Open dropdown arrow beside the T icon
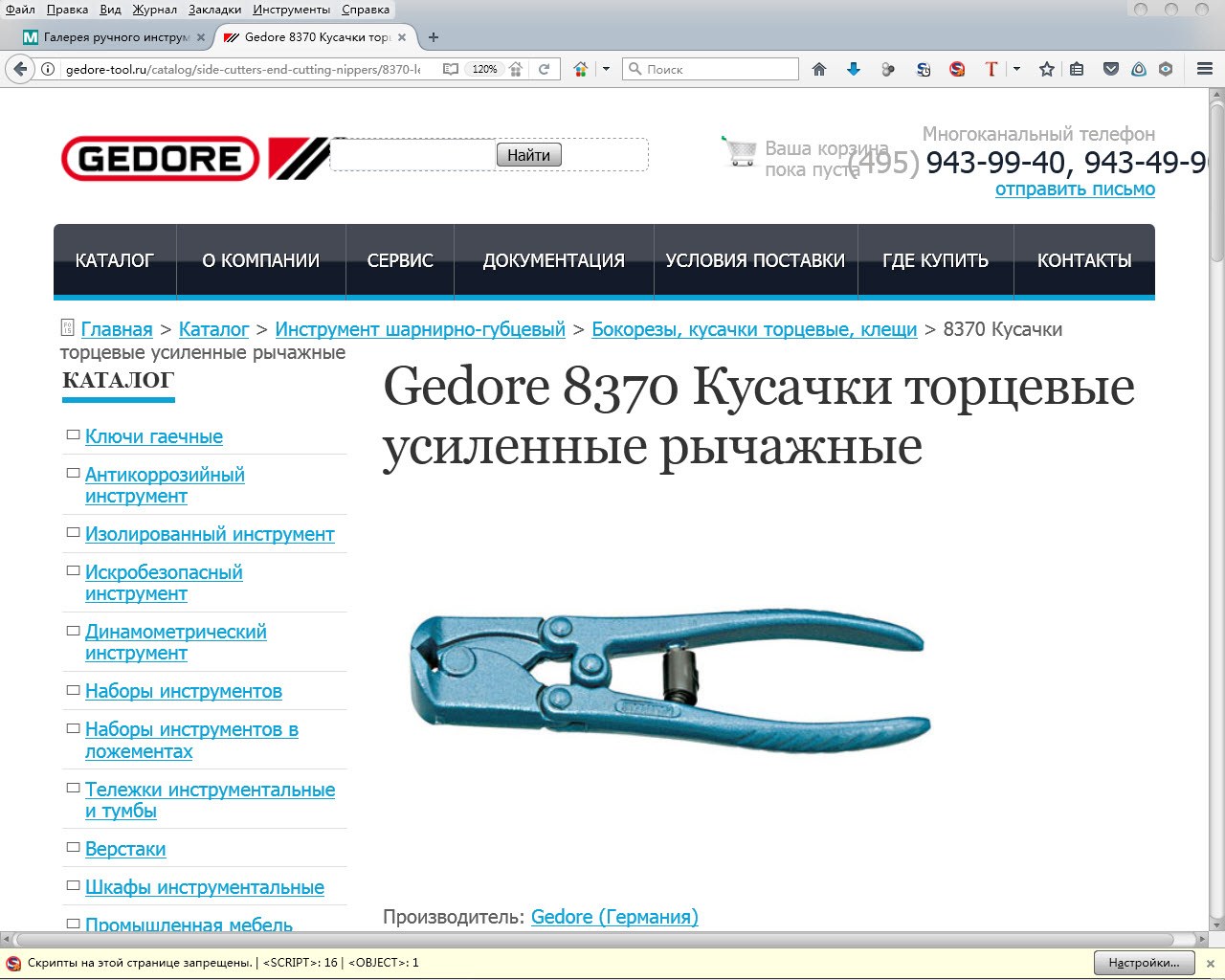Viewport: 1225px width, 980px height. click(1016, 69)
